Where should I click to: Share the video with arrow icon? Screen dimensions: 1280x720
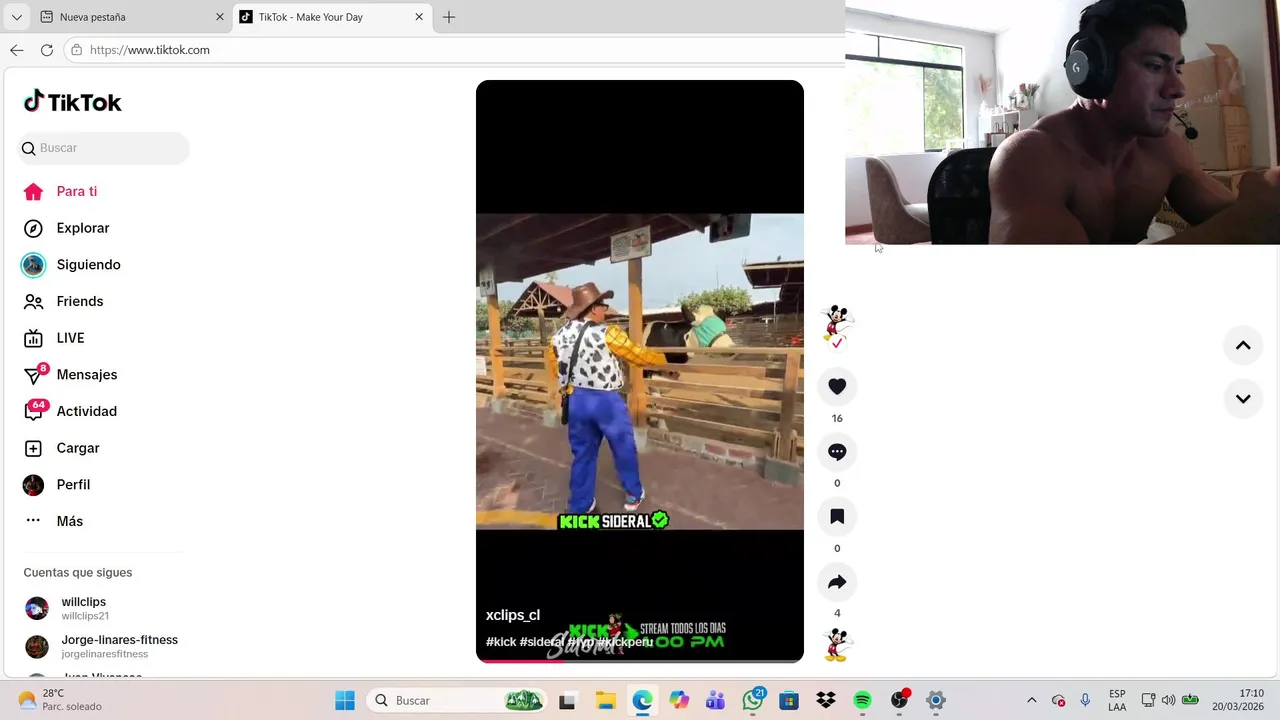pyautogui.click(x=837, y=582)
